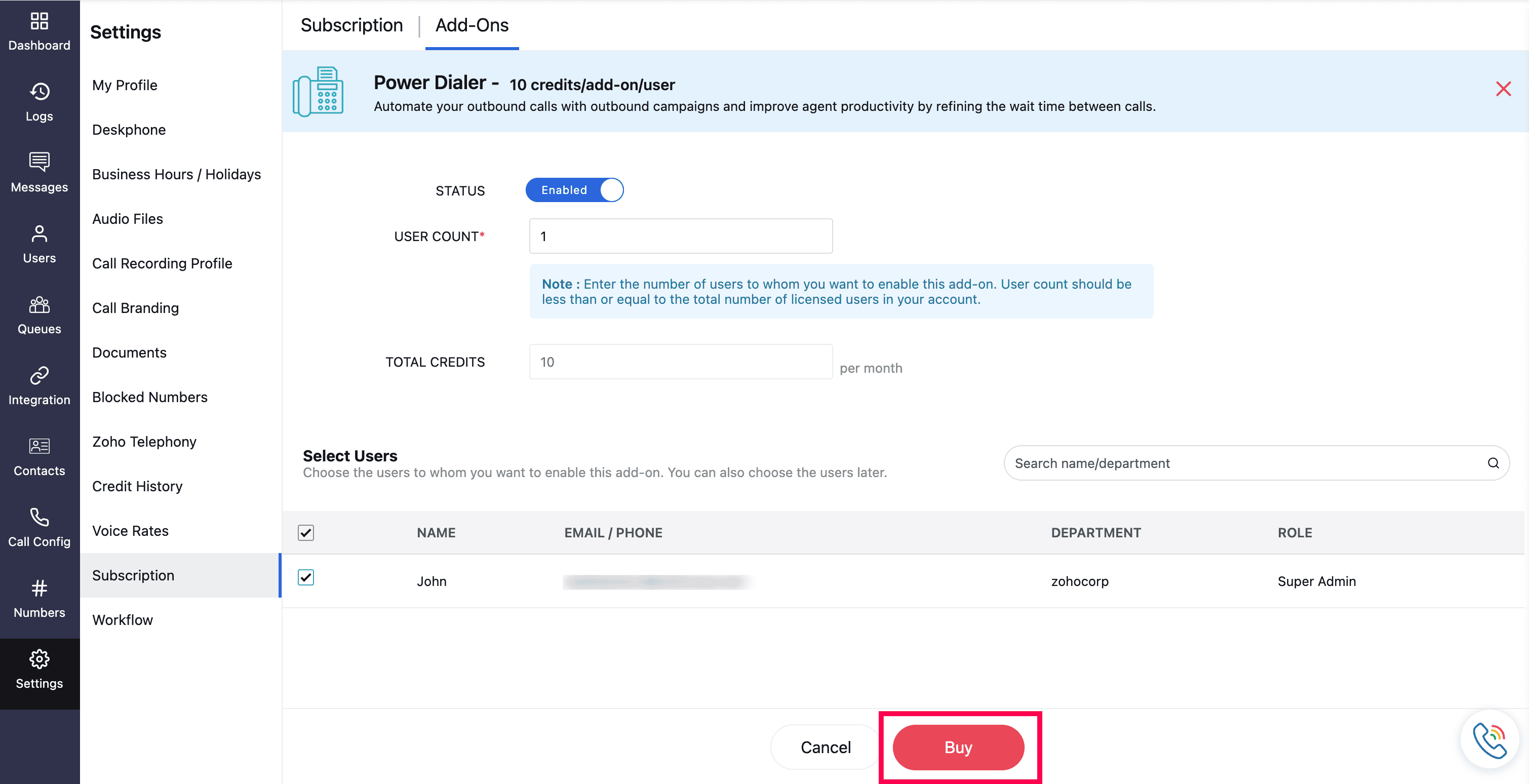This screenshot has height=784, width=1529.
Task: View the call Logs section
Action: (39, 102)
